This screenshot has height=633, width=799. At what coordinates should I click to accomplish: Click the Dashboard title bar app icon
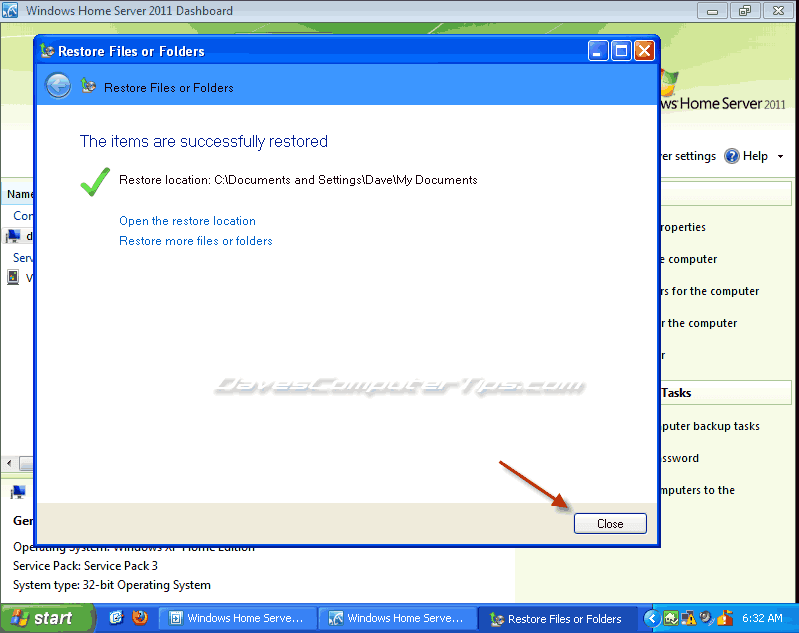(10, 10)
